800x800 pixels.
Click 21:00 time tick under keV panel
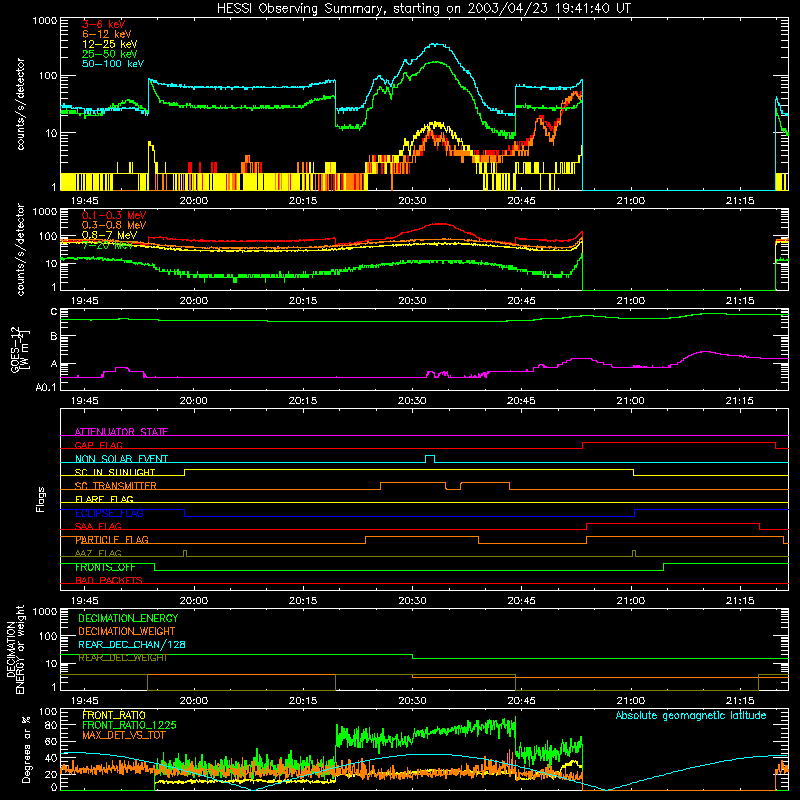(631, 201)
